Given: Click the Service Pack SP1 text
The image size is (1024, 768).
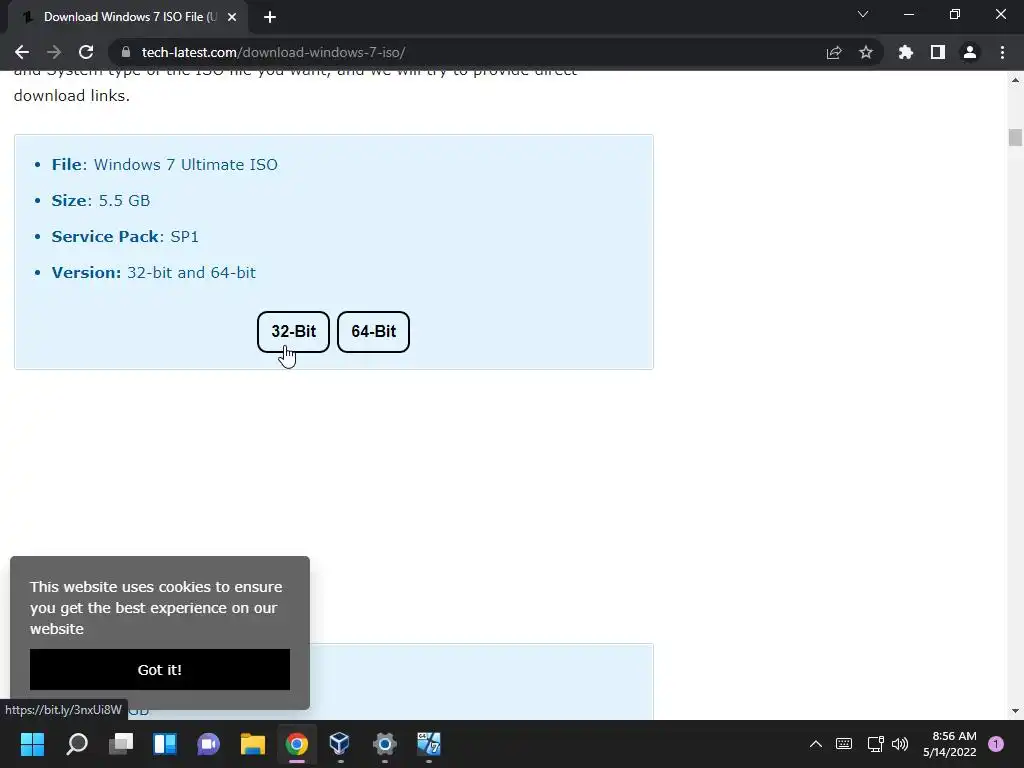Looking at the screenshot, I should click(125, 236).
